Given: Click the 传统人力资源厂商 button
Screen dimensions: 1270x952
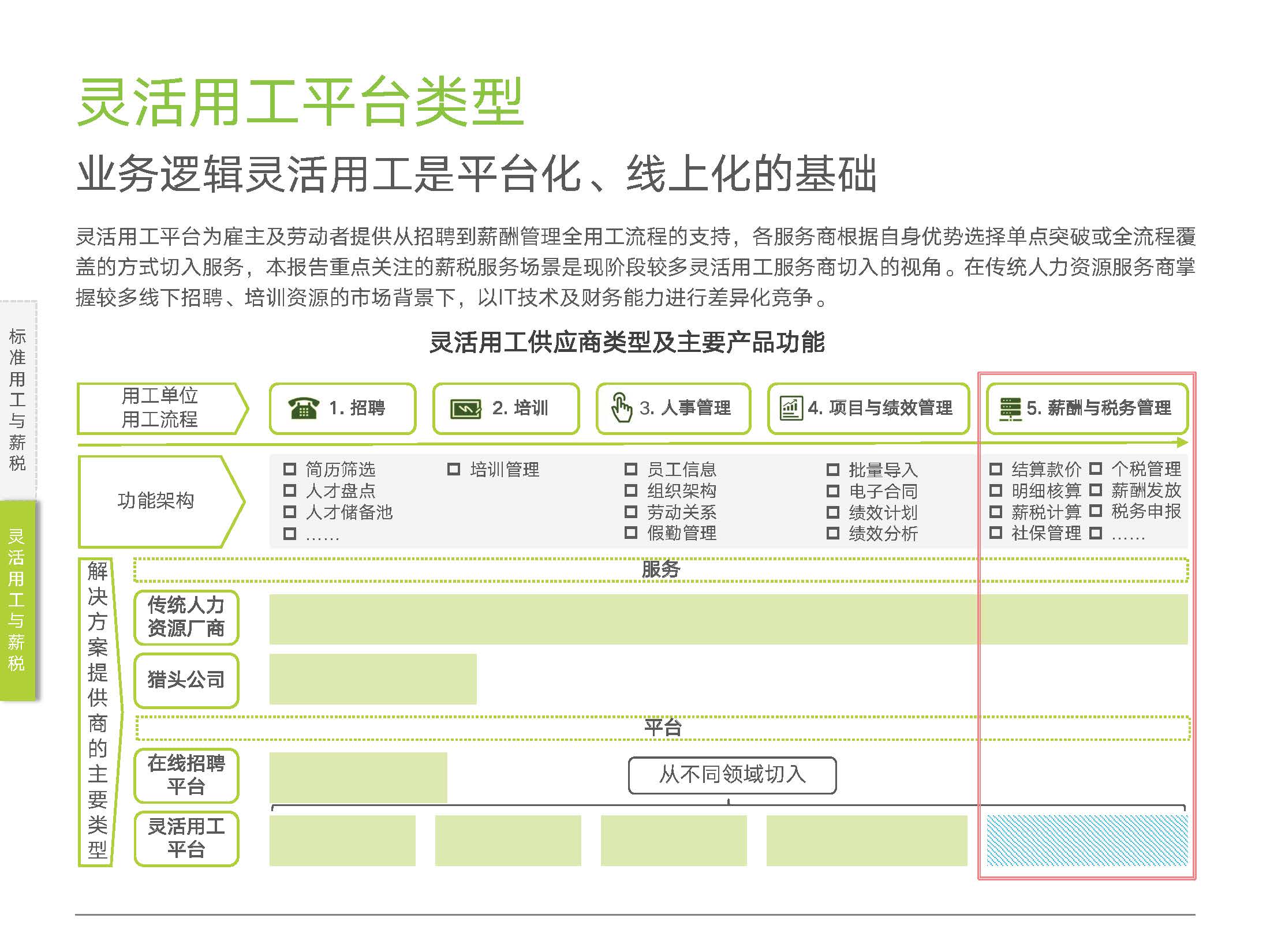Looking at the screenshot, I should 186,617.
